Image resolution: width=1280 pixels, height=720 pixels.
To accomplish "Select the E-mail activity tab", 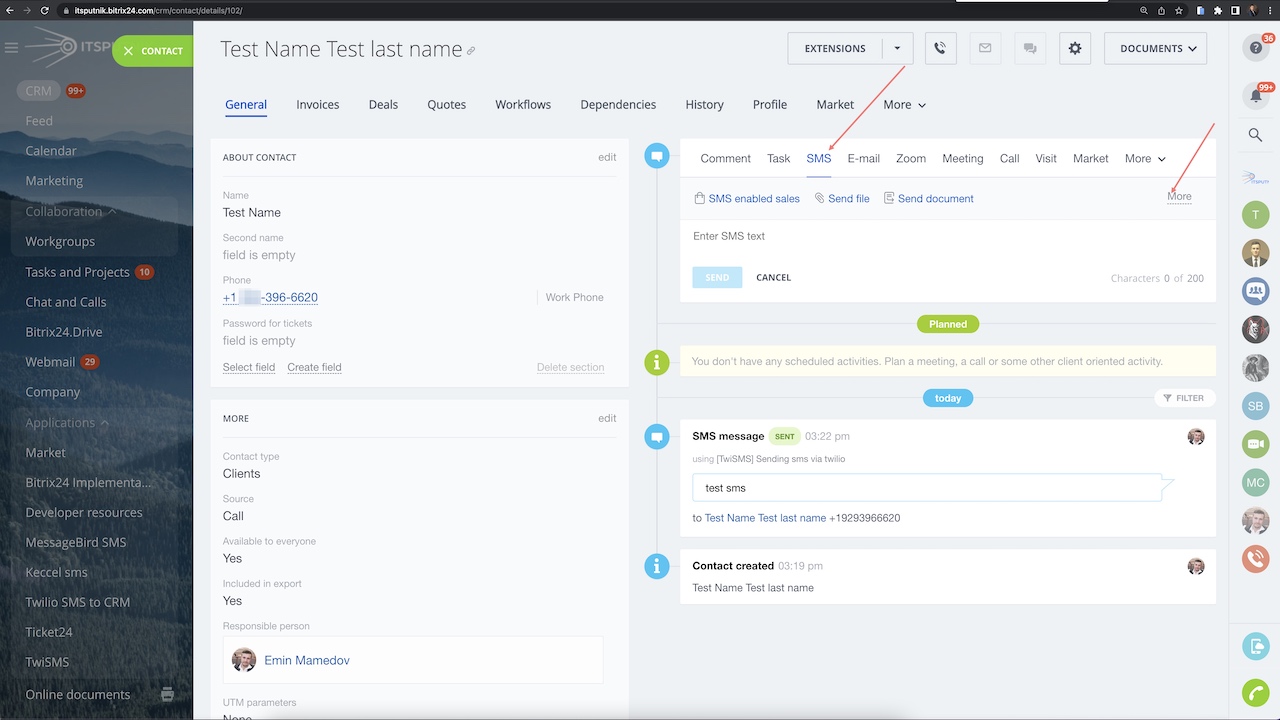I will (864, 159).
